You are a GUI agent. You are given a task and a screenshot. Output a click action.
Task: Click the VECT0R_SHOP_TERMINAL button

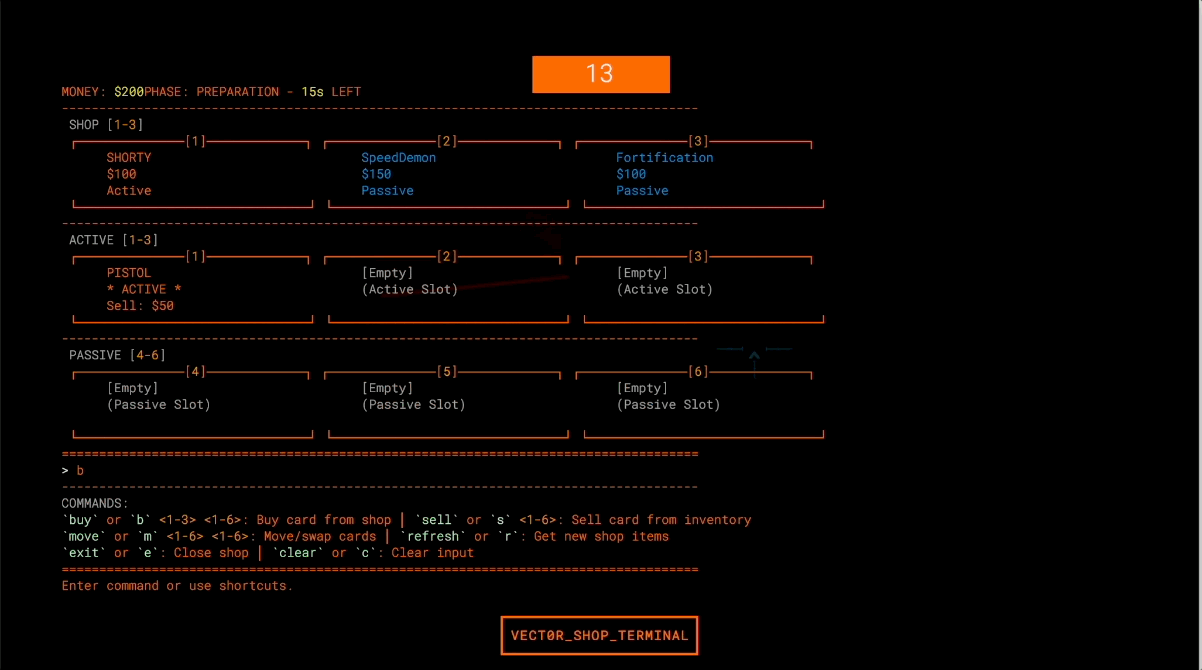[x=599, y=636]
